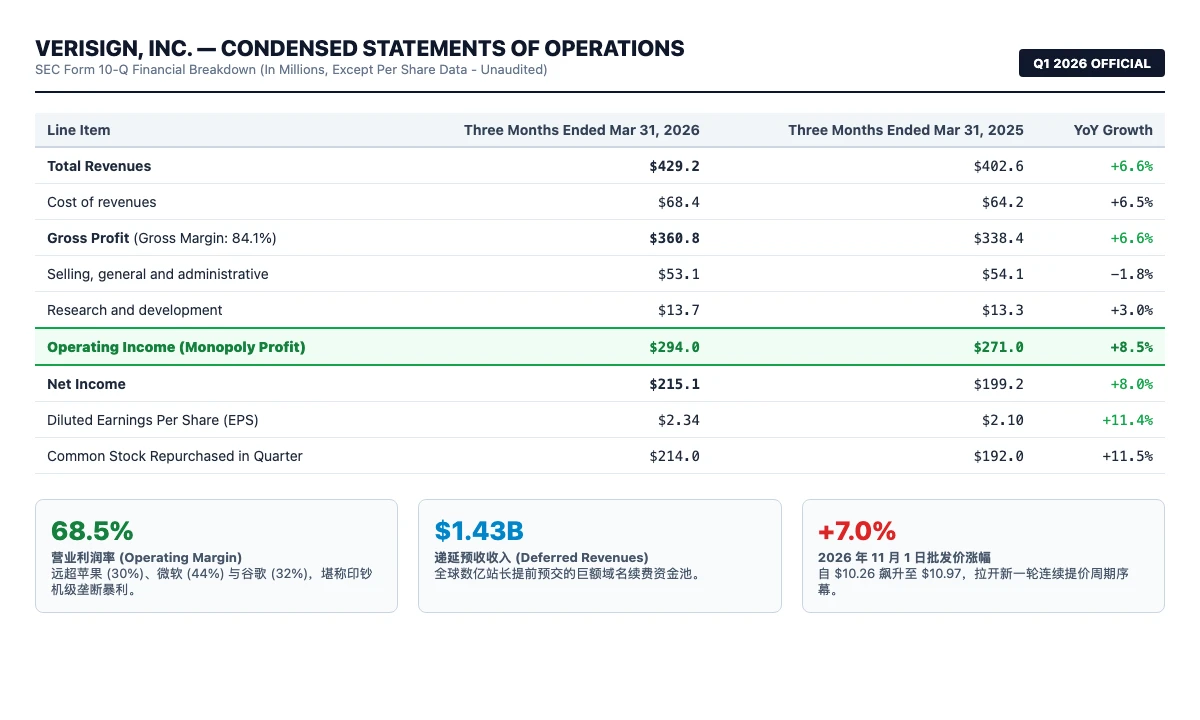This screenshot has width=1200, height=720.
Task: Click the +8.0% growth cell
Action: point(1131,384)
